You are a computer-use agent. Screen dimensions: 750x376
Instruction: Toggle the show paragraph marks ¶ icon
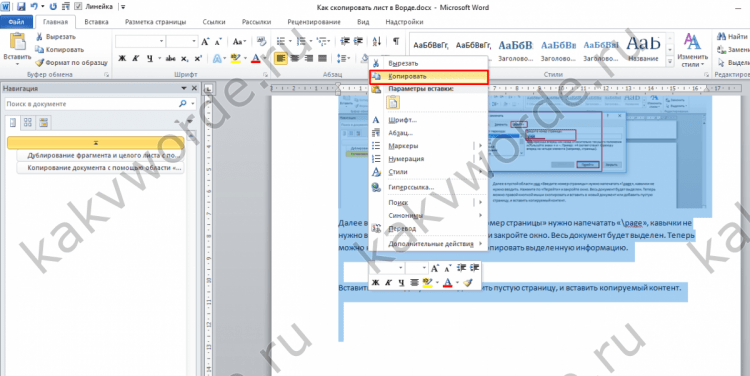click(396, 42)
